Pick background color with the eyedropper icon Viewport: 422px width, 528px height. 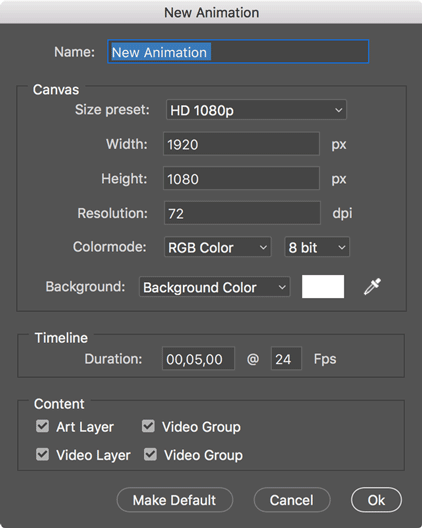(372, 287)
